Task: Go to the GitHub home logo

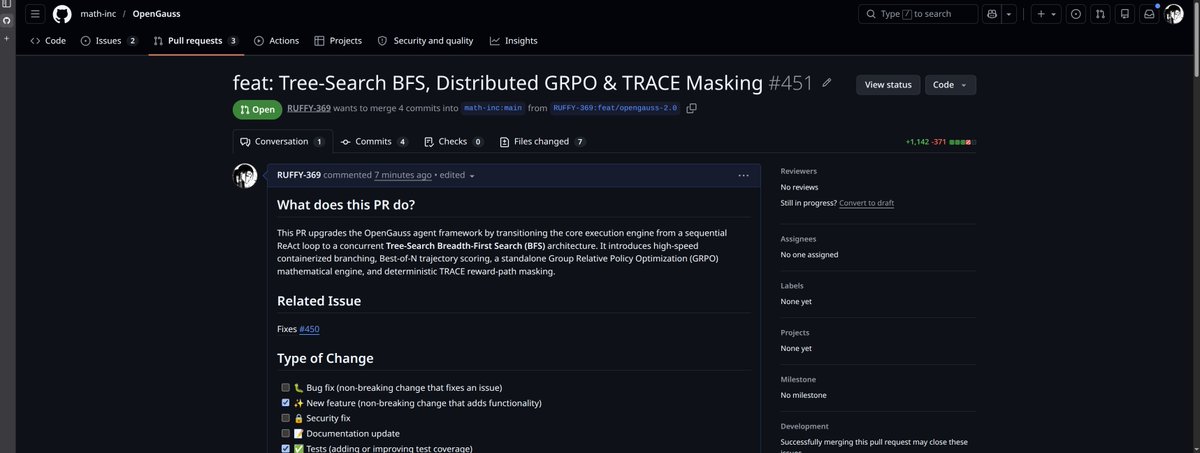Action: (x=62, y=14)
